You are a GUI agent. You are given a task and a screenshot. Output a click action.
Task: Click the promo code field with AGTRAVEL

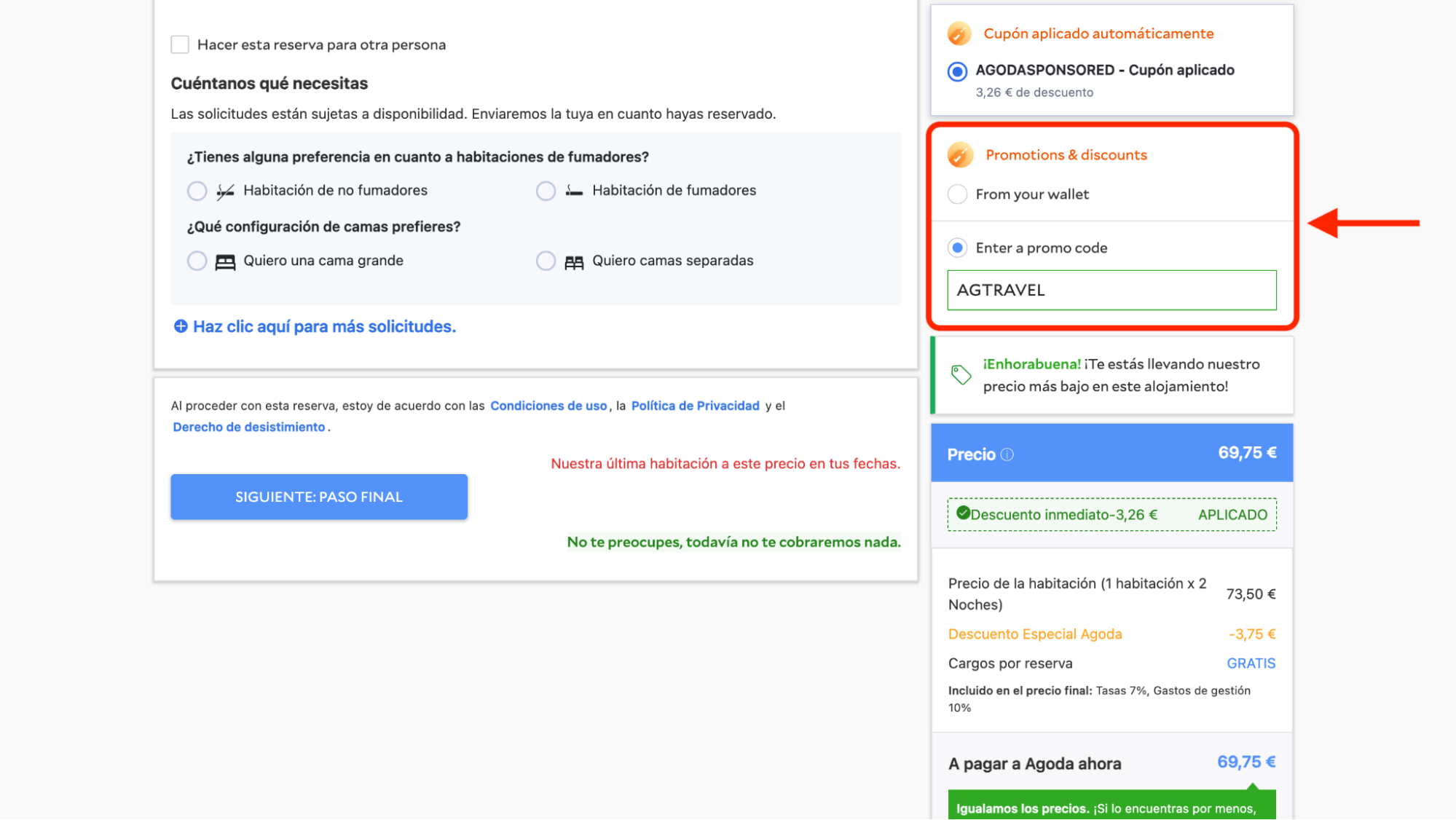(1111, 290)
